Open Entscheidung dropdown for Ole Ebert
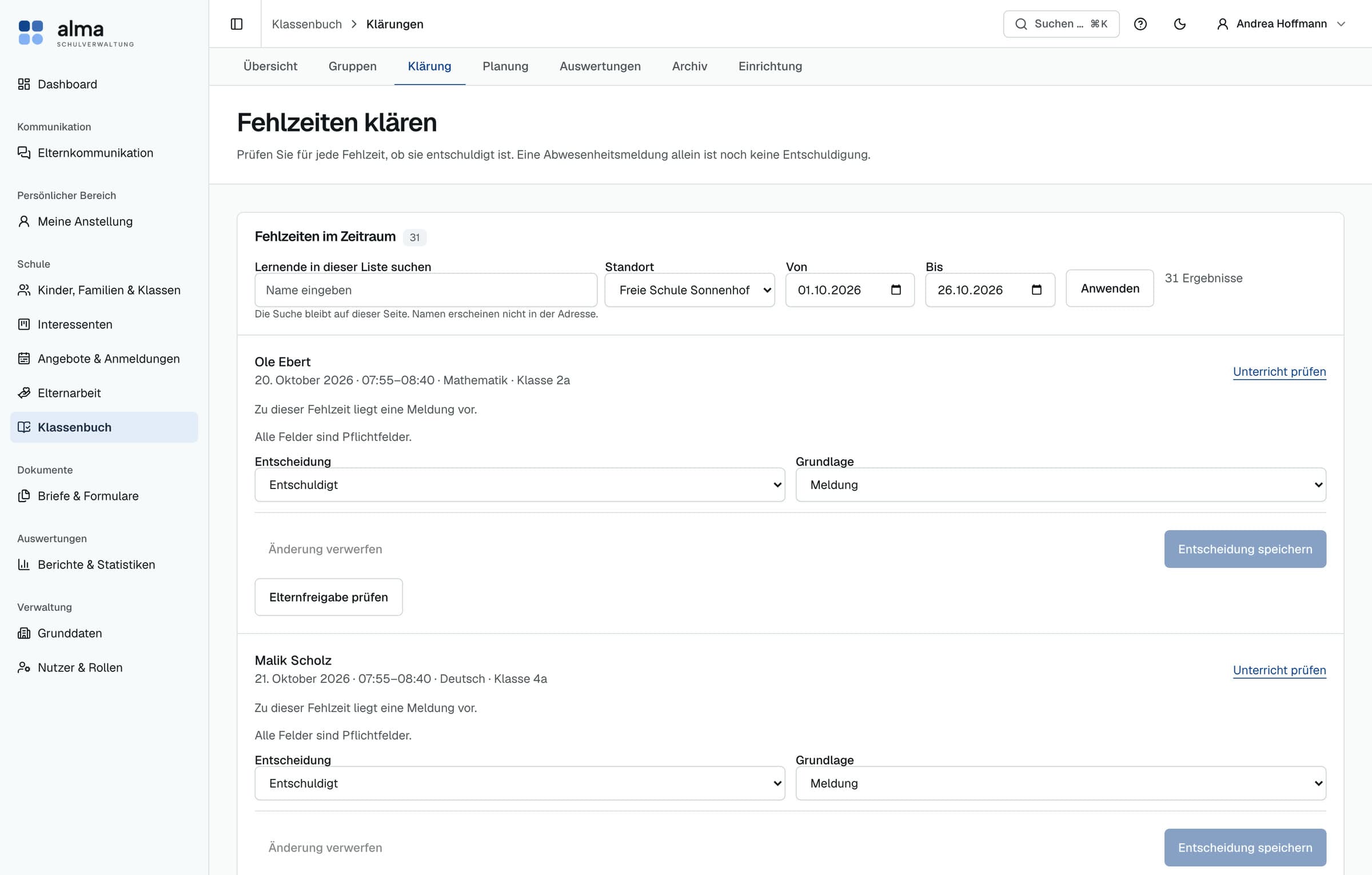The width and height of the screenshot is (1372, 875). click(520, 485)
